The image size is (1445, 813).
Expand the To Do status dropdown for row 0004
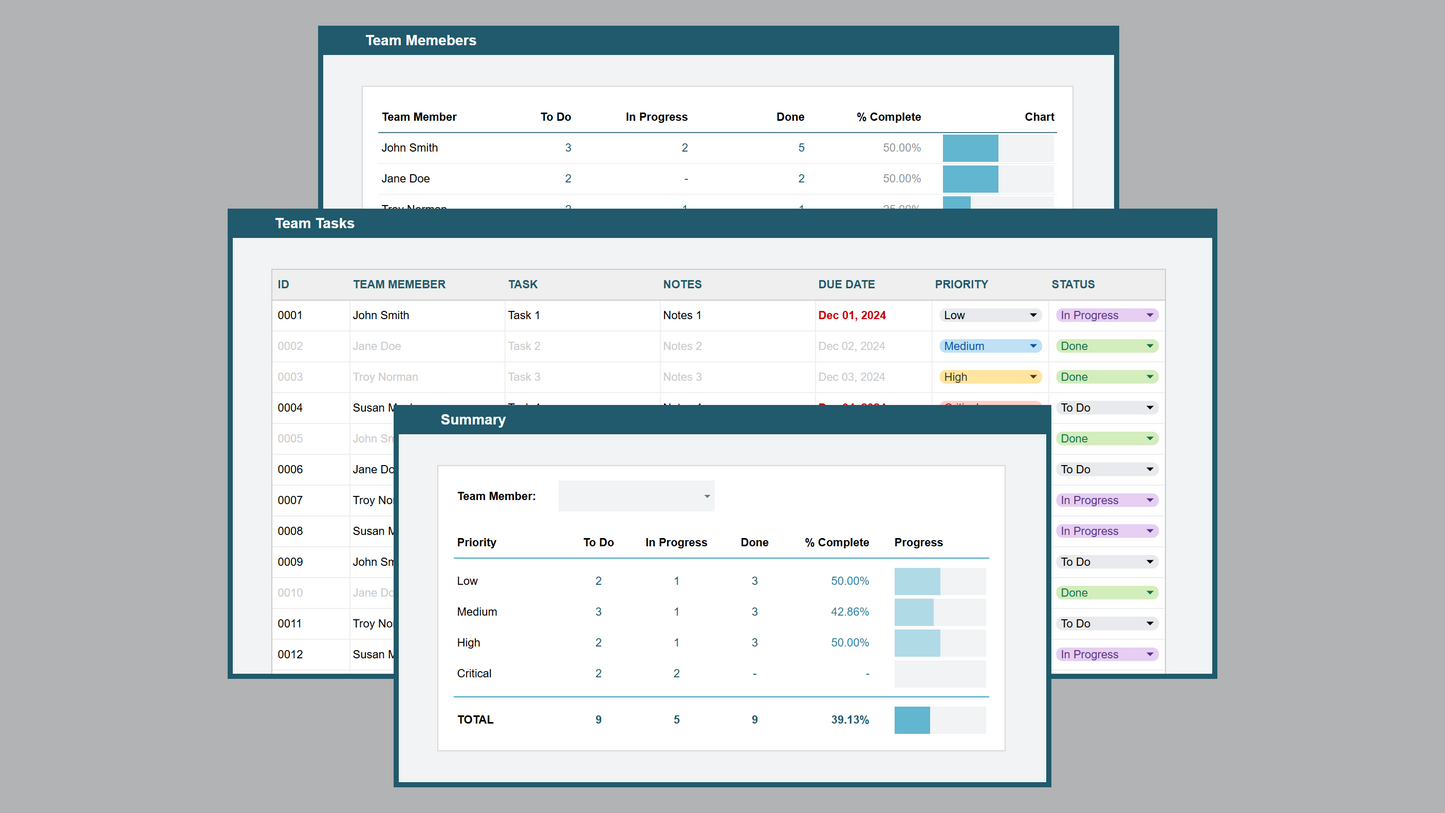[x=1106, y=408]
